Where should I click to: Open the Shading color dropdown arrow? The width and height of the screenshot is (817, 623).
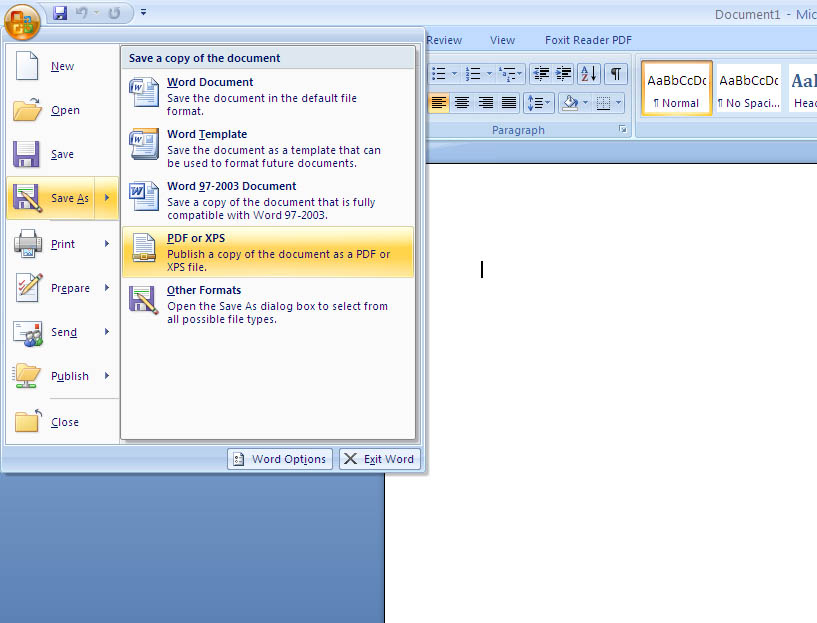pyautogui.click(x=585, y=103)
